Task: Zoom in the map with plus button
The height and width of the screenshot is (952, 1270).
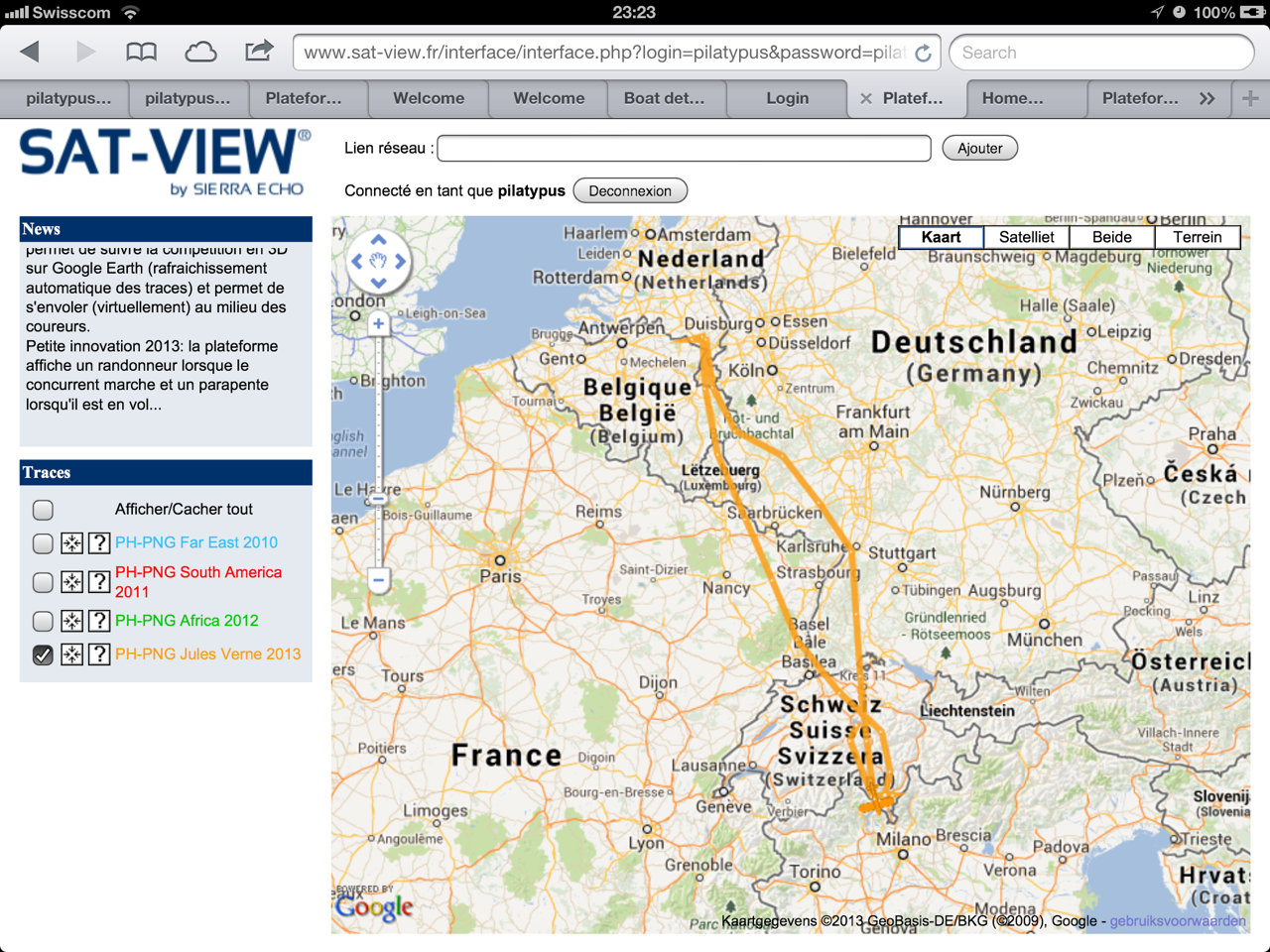Action: (378, 323)
